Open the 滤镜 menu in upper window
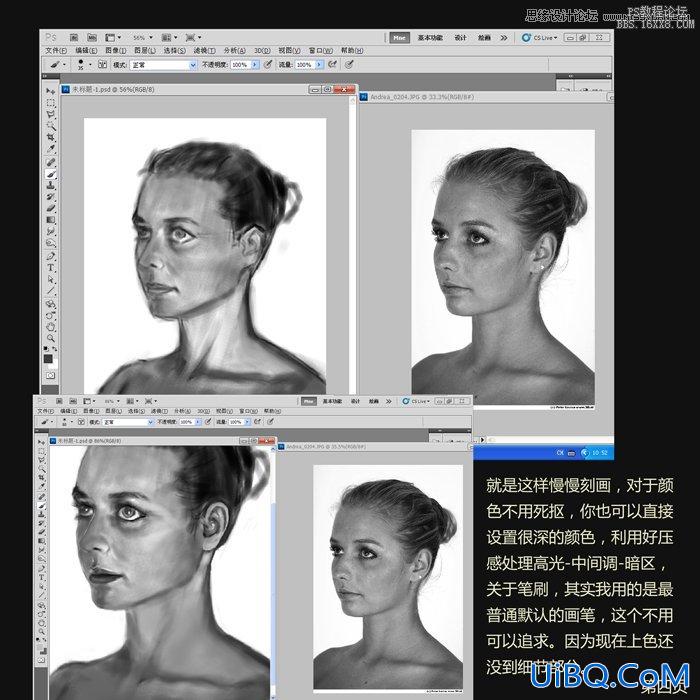The width and height of the screenshot is (700, 700). tap(204, 51)
